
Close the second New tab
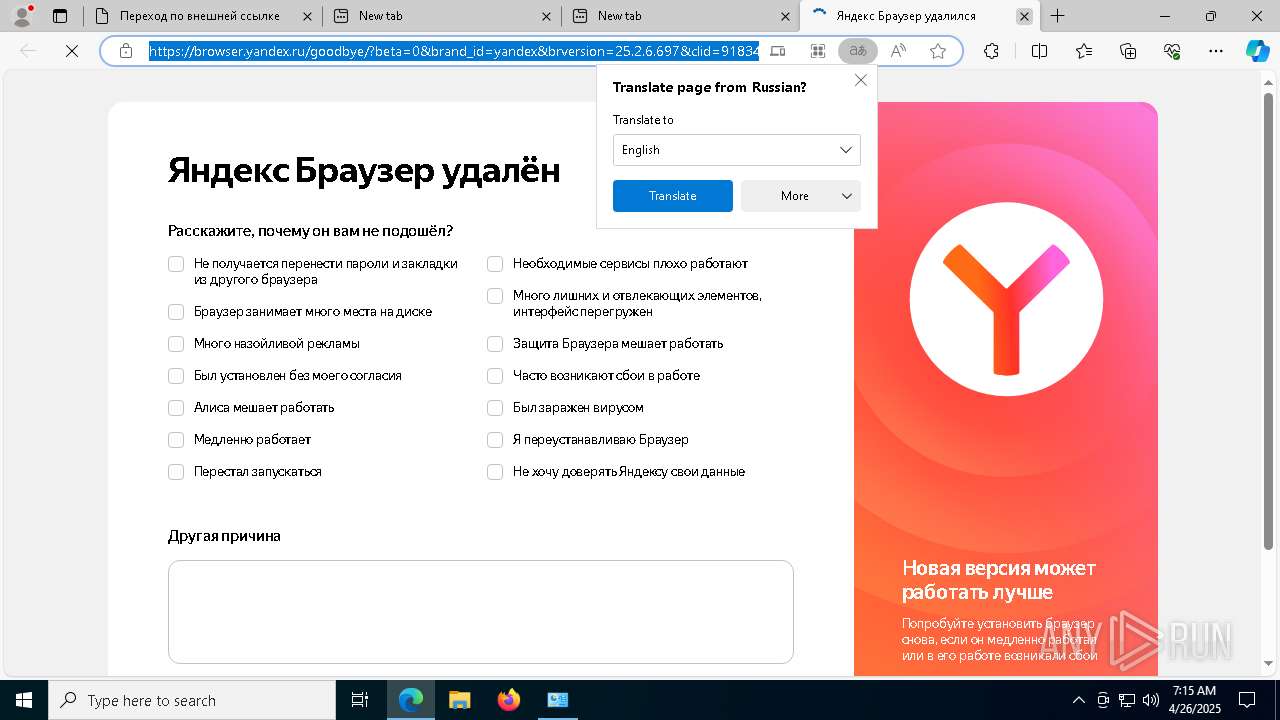pyautogui.click(x=785, y=16)
